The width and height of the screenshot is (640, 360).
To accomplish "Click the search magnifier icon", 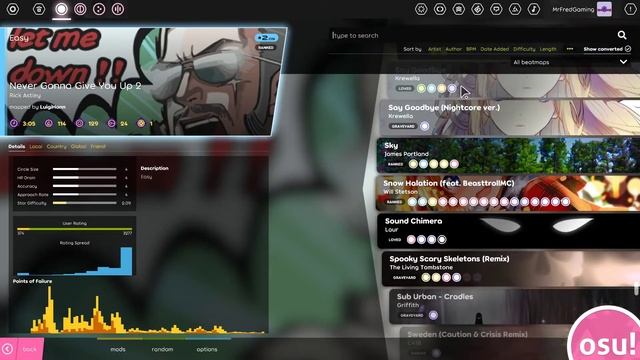I will tap(622, 35).
